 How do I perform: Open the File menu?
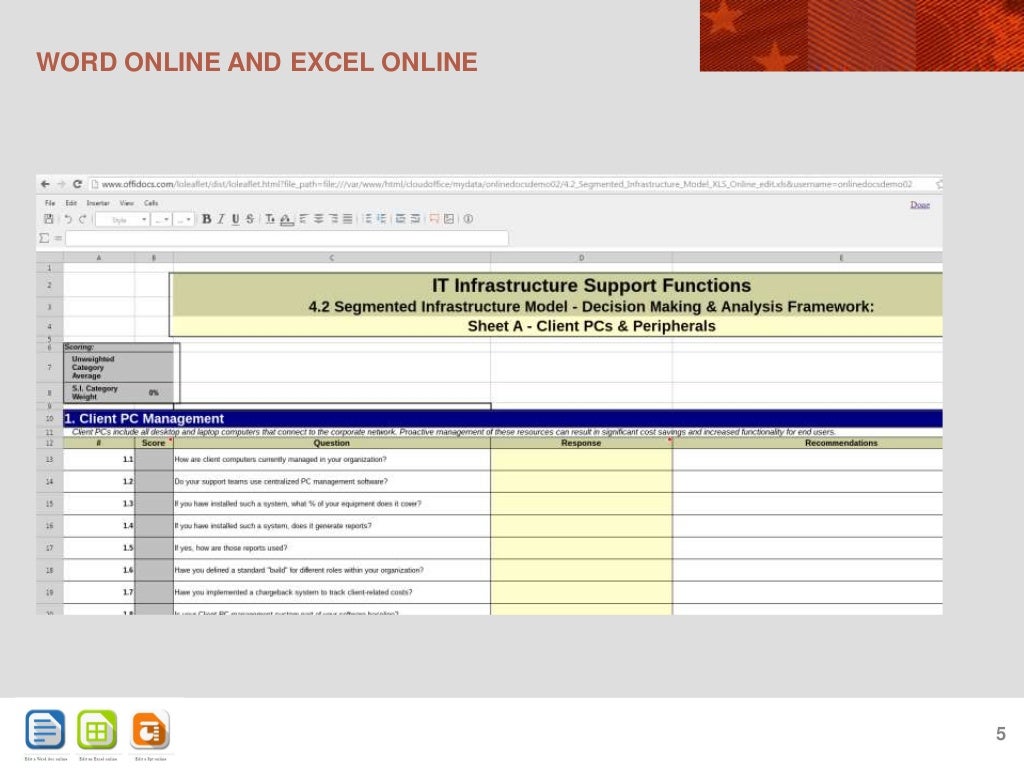50,203
